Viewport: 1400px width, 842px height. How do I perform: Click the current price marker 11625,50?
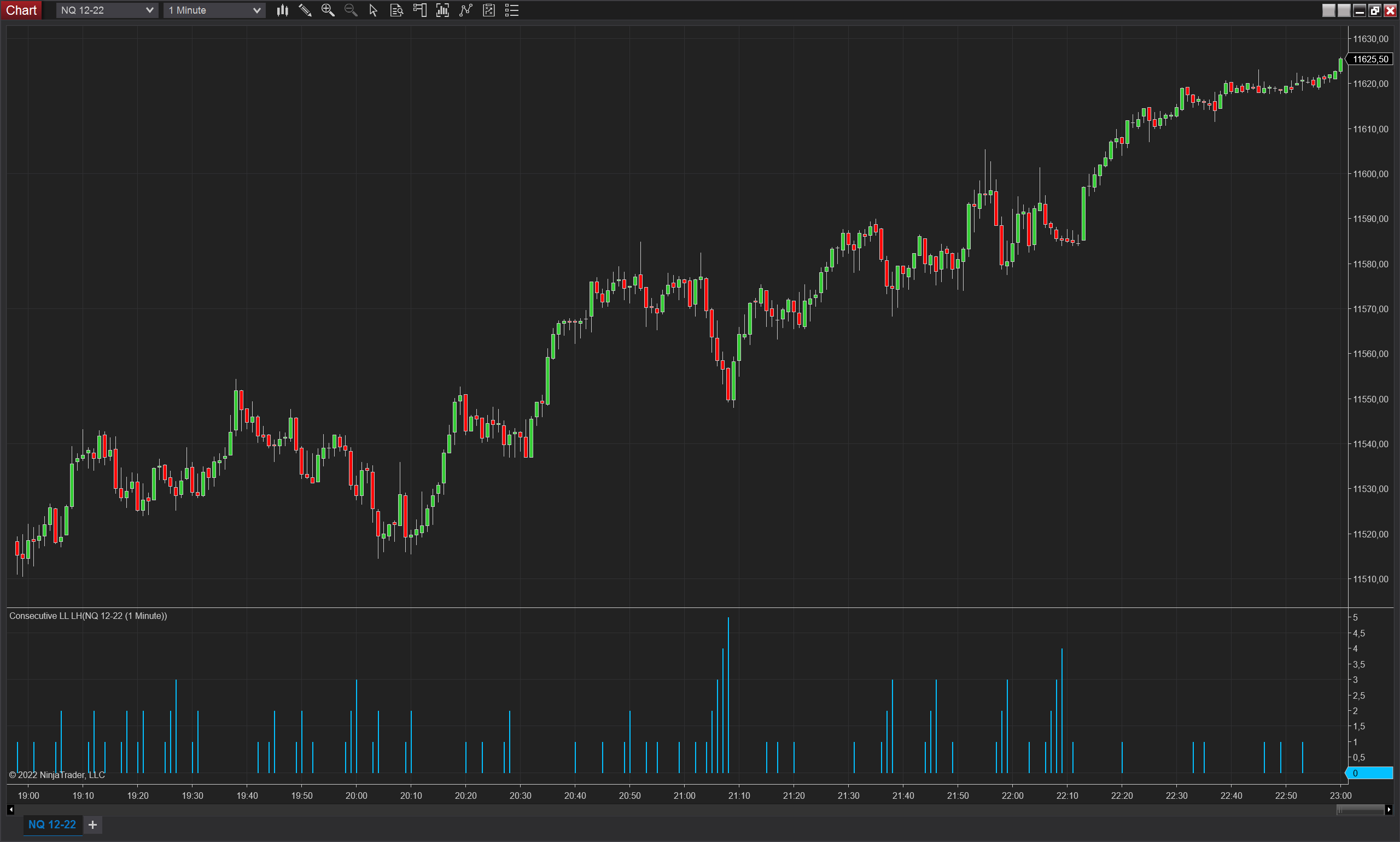pos(1370,59)
